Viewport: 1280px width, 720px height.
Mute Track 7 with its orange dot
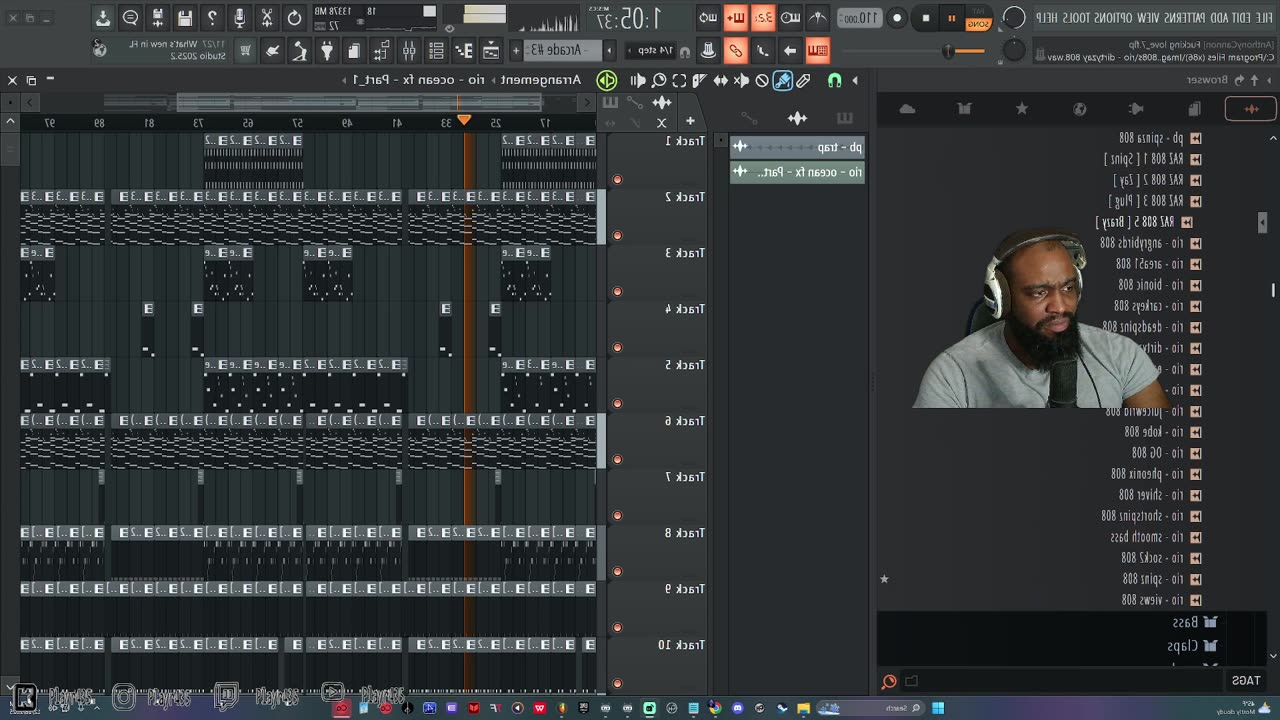[x=617, y=516]
